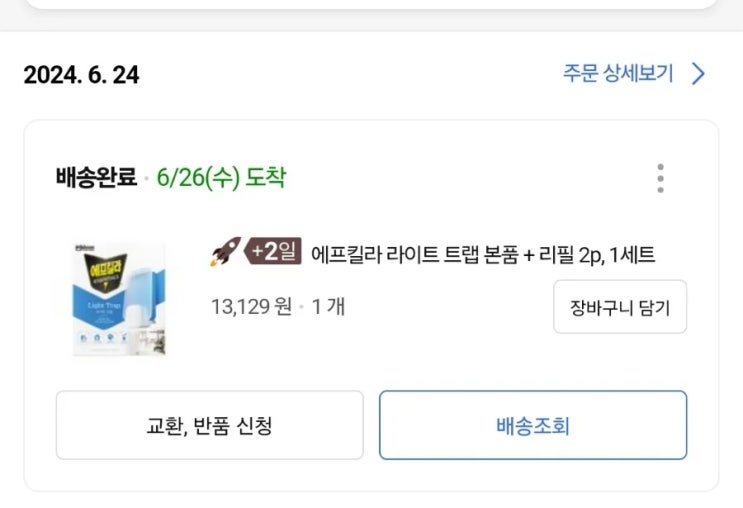Click the 2024. 6. 24 order date heading
This screenshot has height=508, width=743.
[81, 75]
